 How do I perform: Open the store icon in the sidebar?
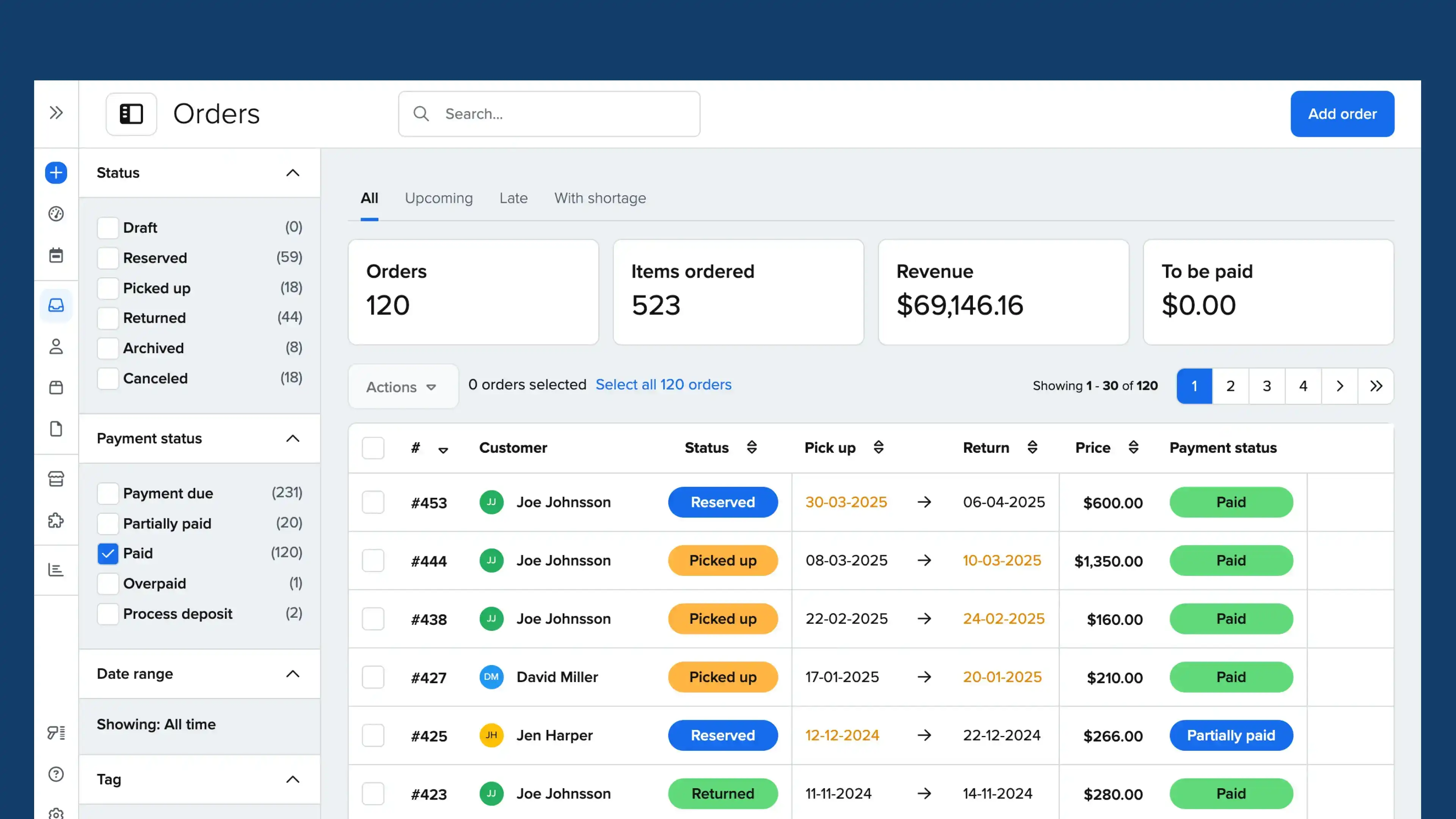(56, 478)
